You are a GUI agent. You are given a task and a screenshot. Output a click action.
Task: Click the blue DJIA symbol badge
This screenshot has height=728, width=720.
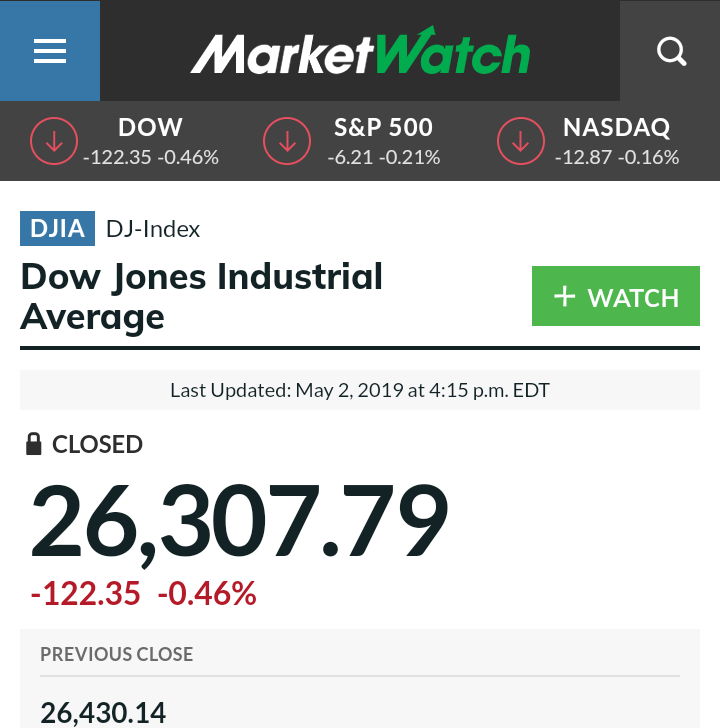(x=57, y=229)
